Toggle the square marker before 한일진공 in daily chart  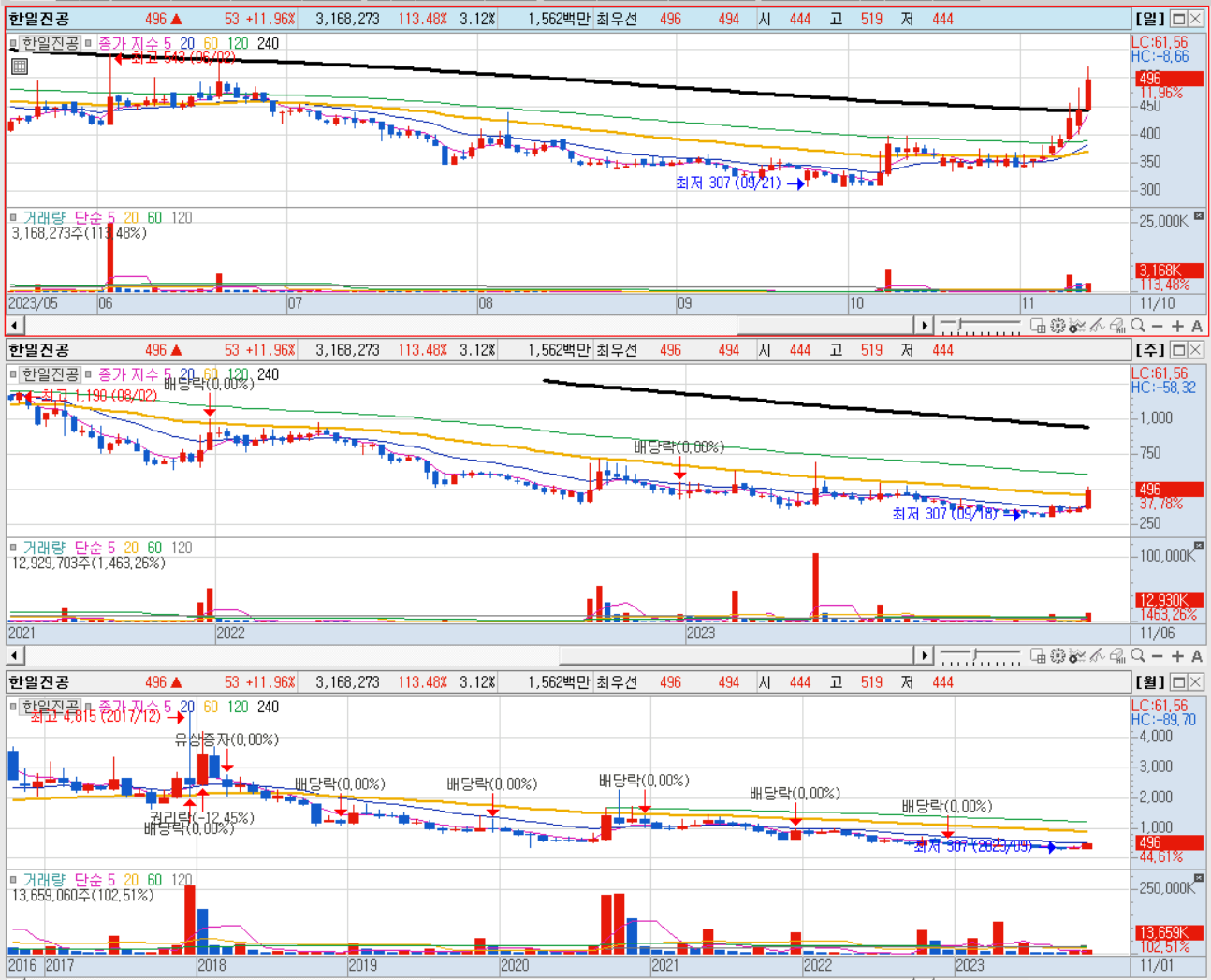(14, 44)
